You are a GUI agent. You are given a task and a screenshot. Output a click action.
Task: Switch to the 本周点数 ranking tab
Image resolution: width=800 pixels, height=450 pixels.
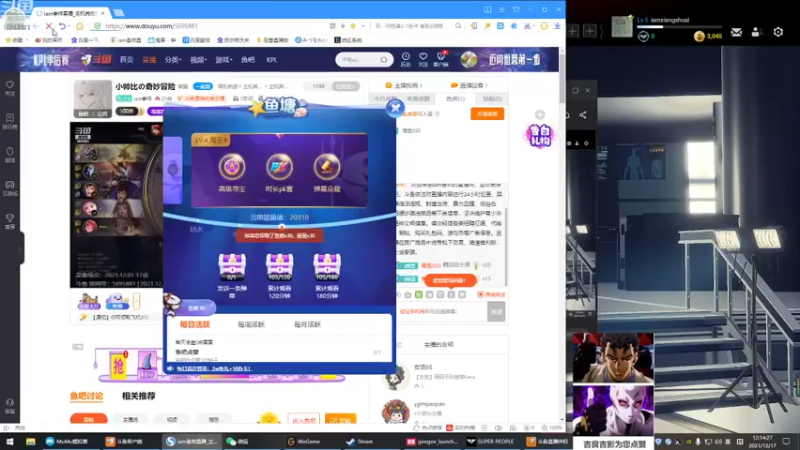[x=418, y=98]
